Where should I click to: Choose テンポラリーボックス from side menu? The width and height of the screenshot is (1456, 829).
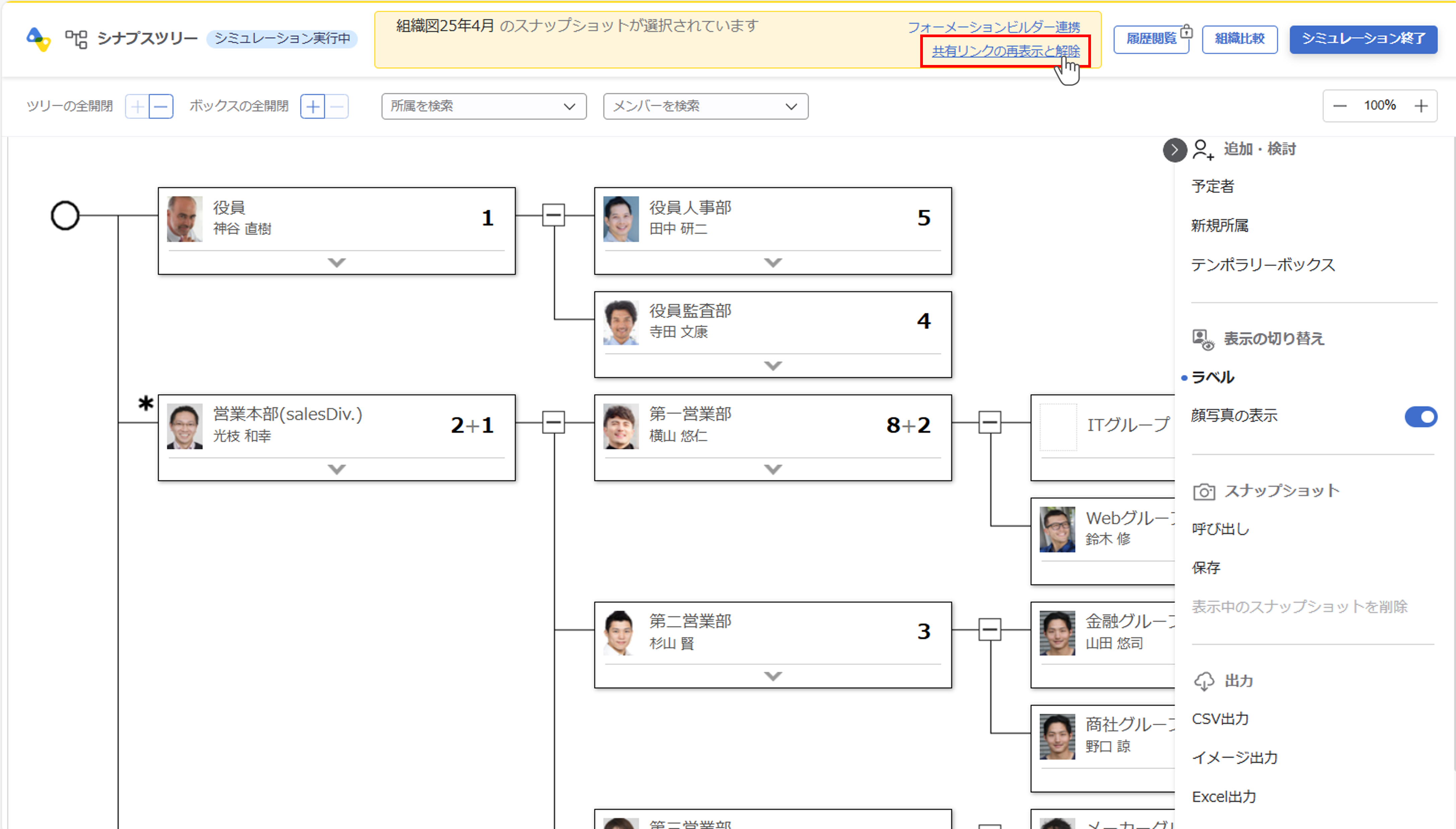pos(1262,265)
